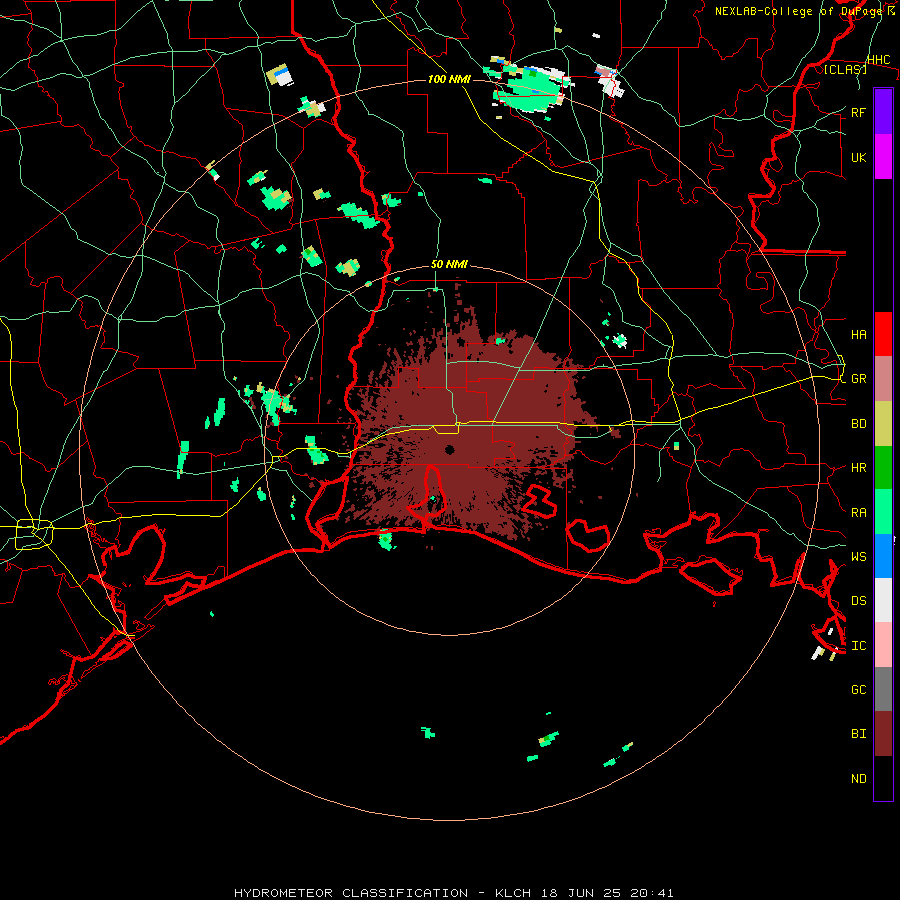Click the BI legend label
The image size is (900, 900).
pos(859,734)
